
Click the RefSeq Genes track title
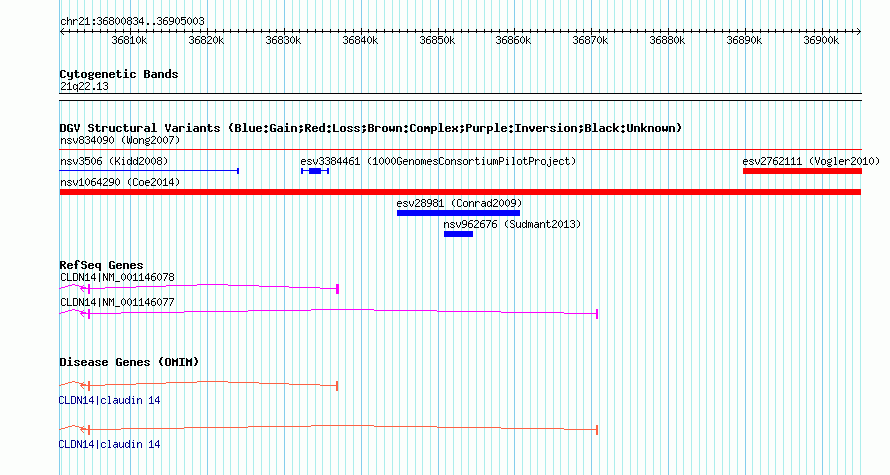[102, 265]
